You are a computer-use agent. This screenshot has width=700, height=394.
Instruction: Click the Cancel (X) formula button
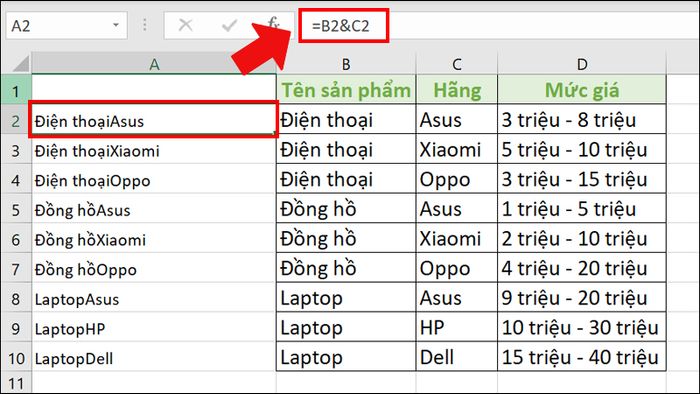(185, 25)
